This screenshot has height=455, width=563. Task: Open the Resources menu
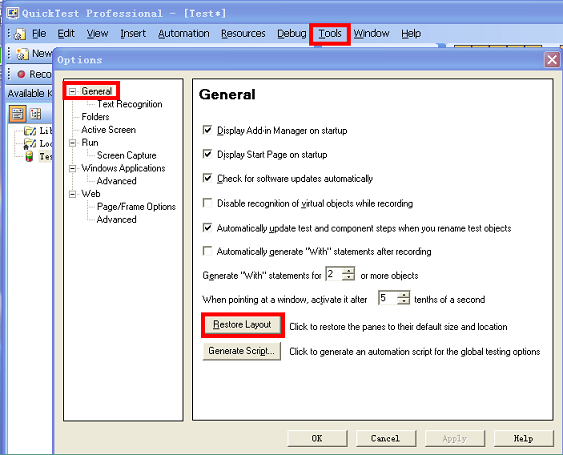click(243, 34)
